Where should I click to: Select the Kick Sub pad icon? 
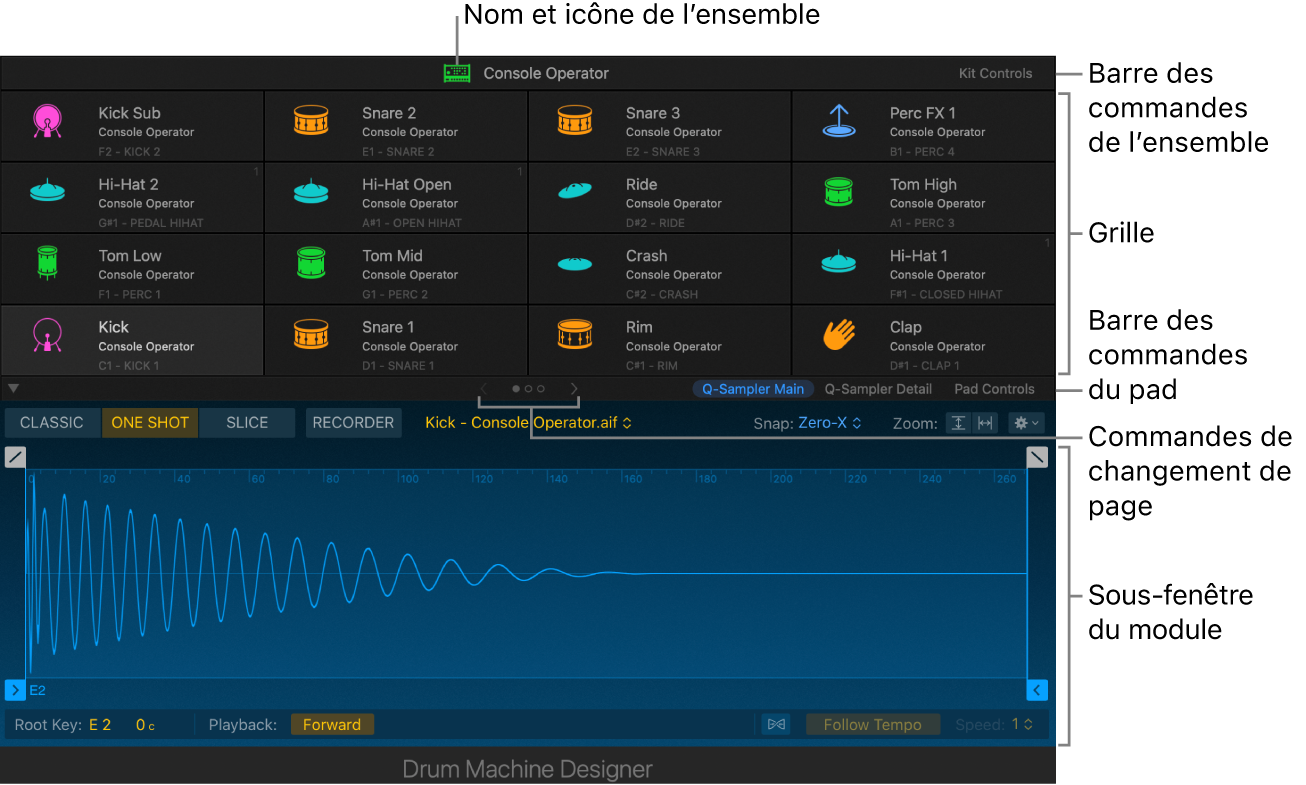[x=47, y=120]
